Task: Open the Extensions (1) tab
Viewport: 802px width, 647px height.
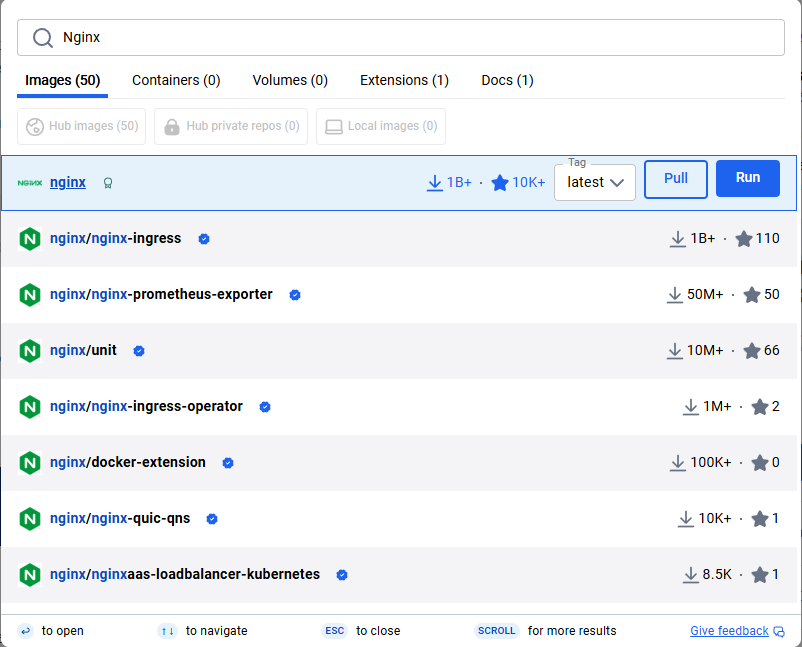Action: coord(404,80)
